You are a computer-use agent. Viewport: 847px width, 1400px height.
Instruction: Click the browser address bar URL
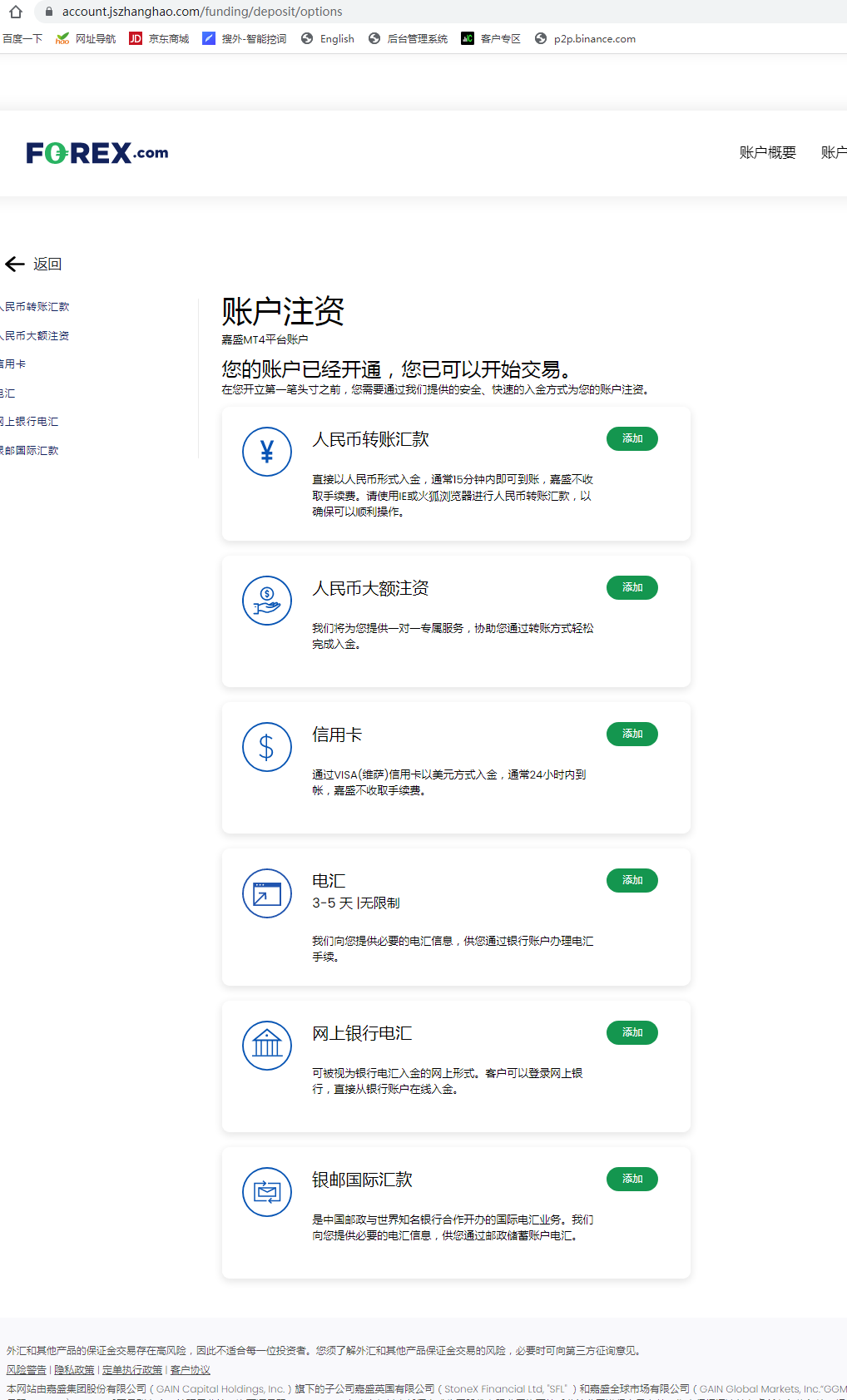202,12
